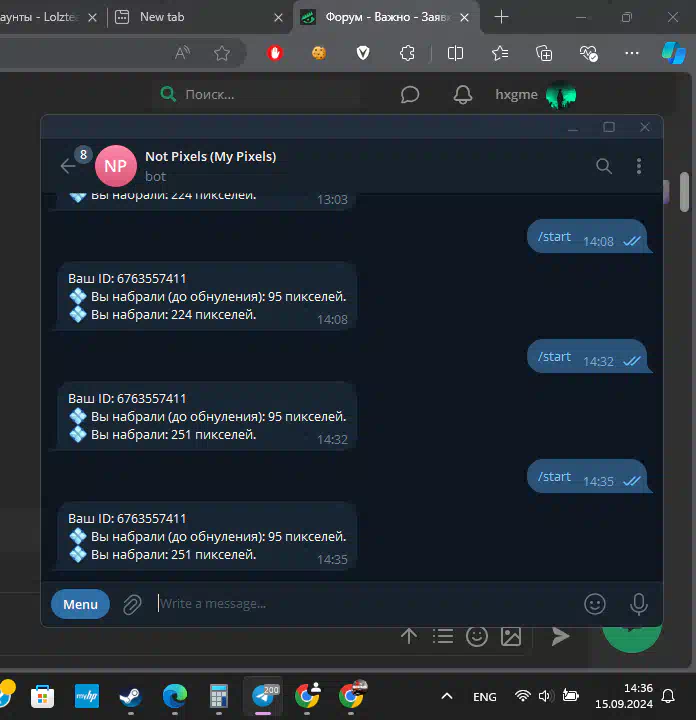This screenshot has width=696, height=720.
Task: Attach a file with paperclip icon
Action: coord(132,604)
